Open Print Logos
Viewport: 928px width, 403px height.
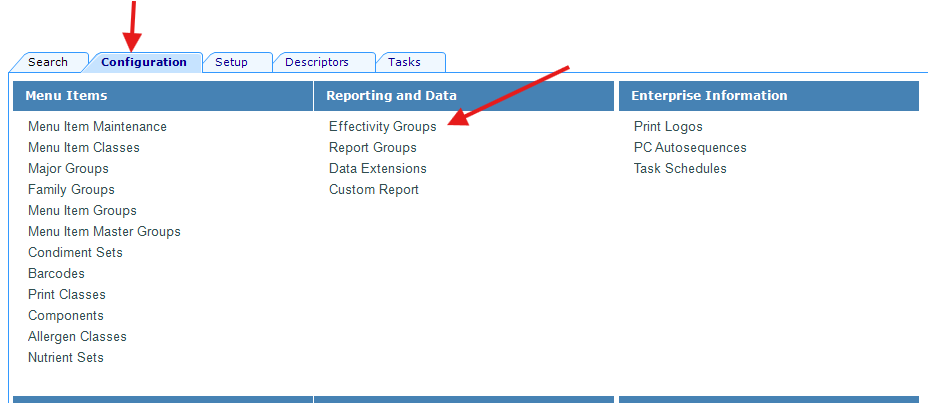[667, 127]
